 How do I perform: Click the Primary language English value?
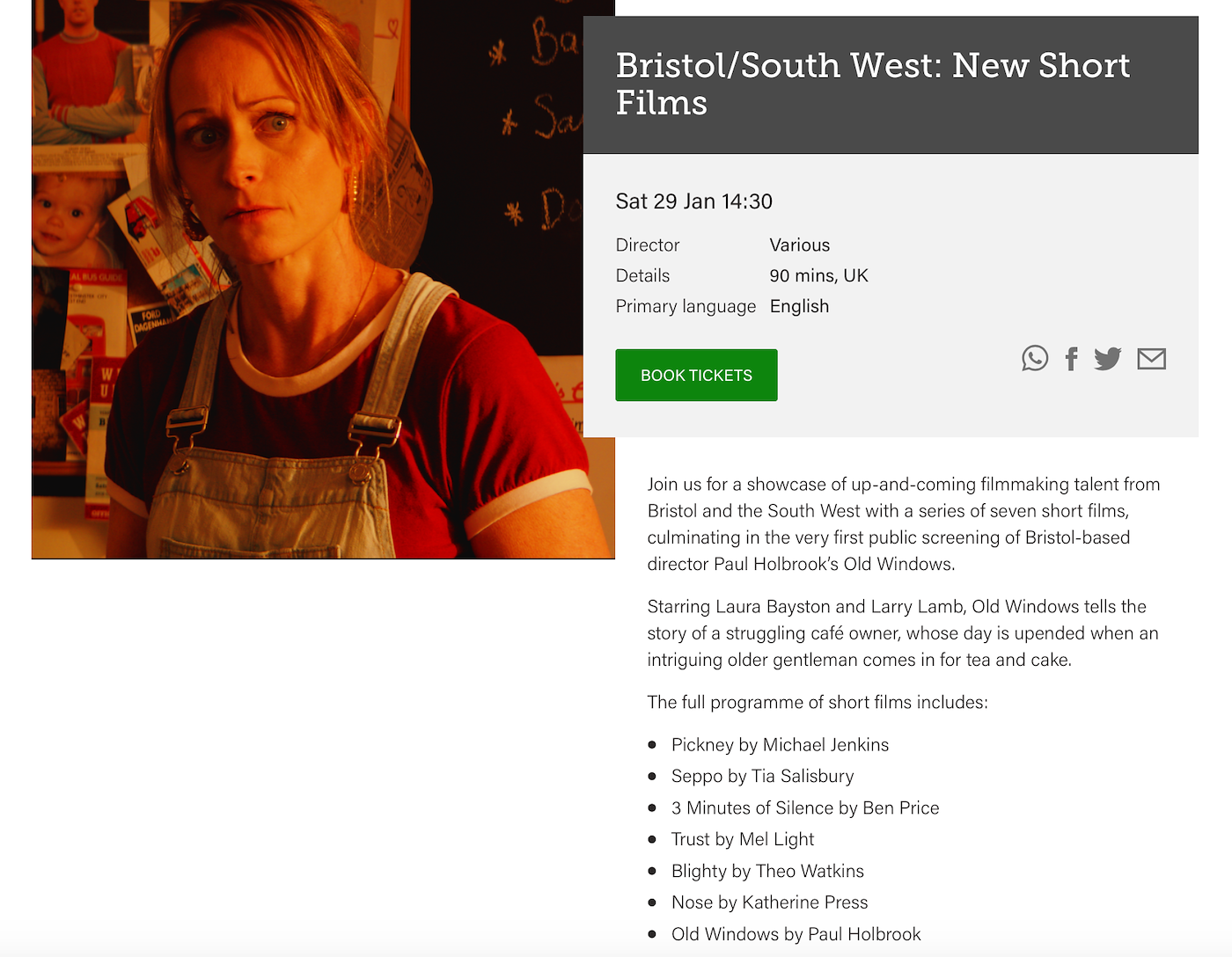799,307
